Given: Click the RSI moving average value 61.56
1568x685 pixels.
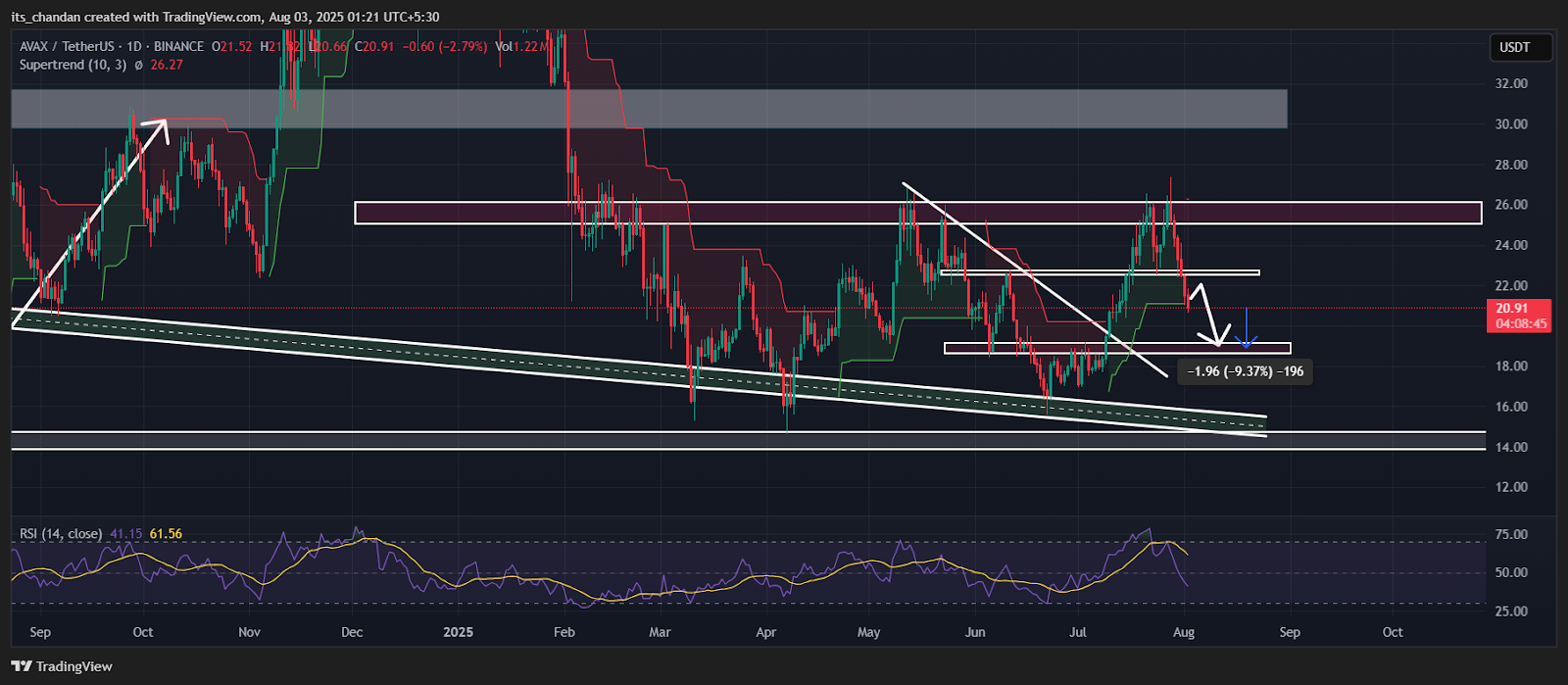Looking at the screenshot, I should coord(166,534).
